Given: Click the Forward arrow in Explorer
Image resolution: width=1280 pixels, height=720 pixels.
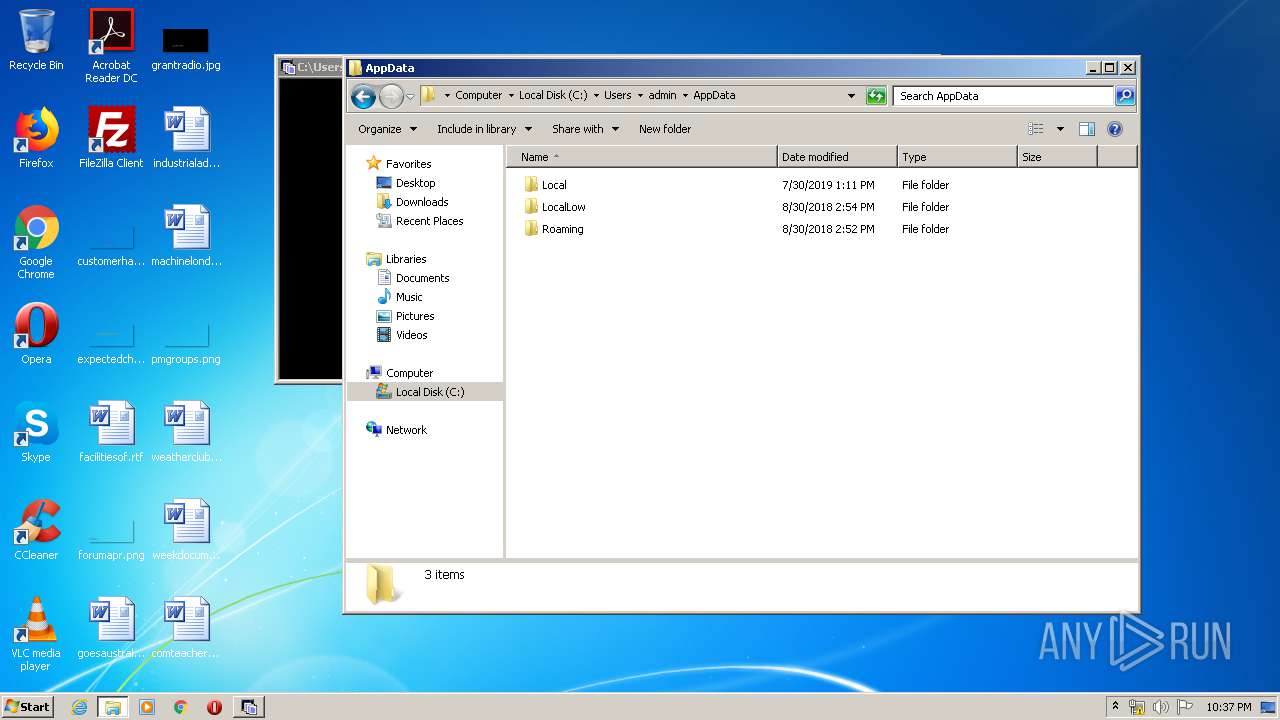Looking at the screenshot, I should (x=391, y=96).
